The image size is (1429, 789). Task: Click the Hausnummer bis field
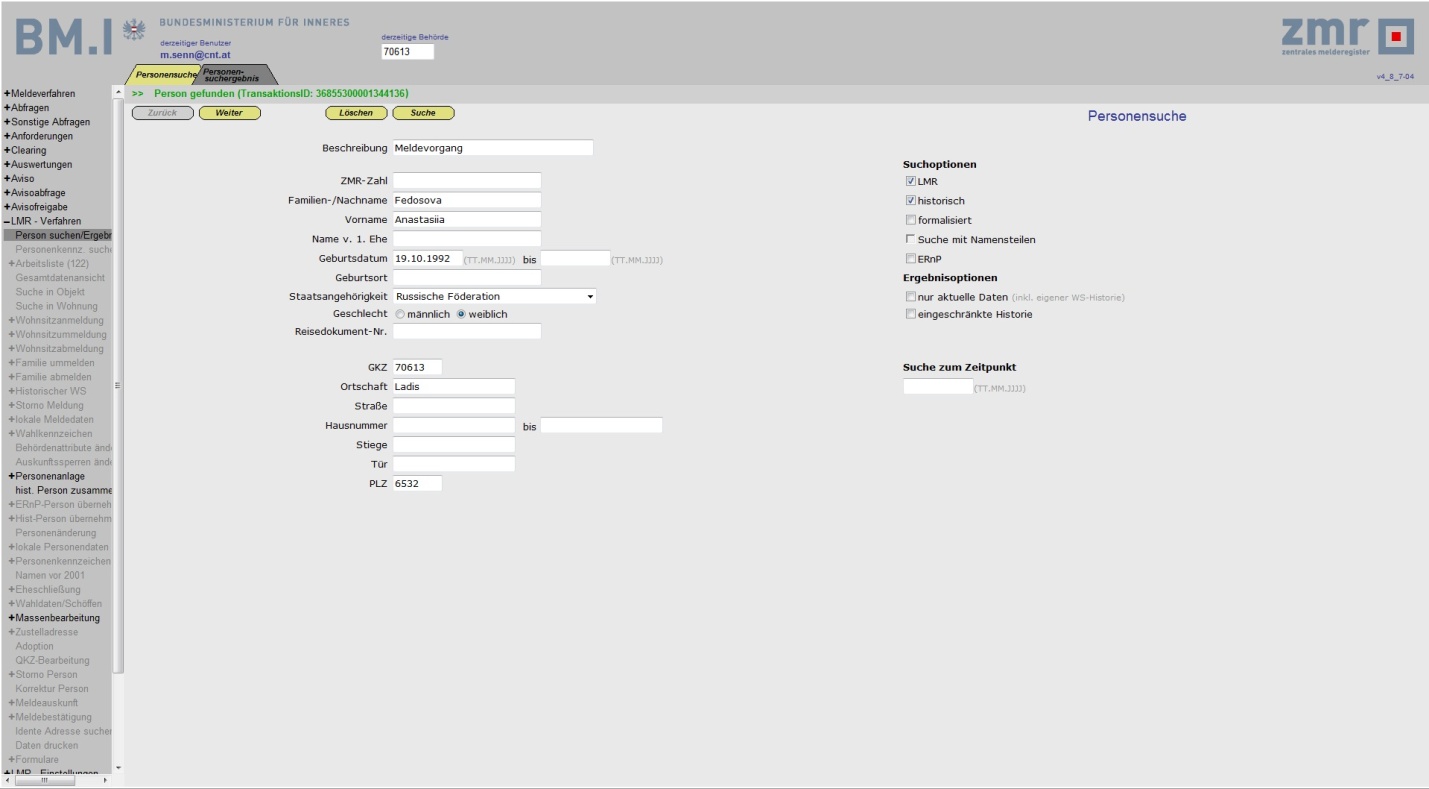tap(601, 426)
